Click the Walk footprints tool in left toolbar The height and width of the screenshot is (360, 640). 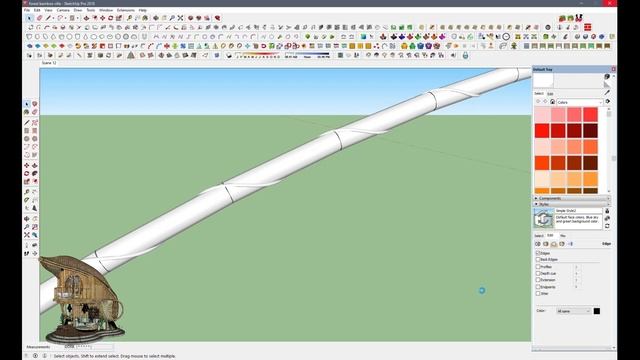(x=27, y=253)
